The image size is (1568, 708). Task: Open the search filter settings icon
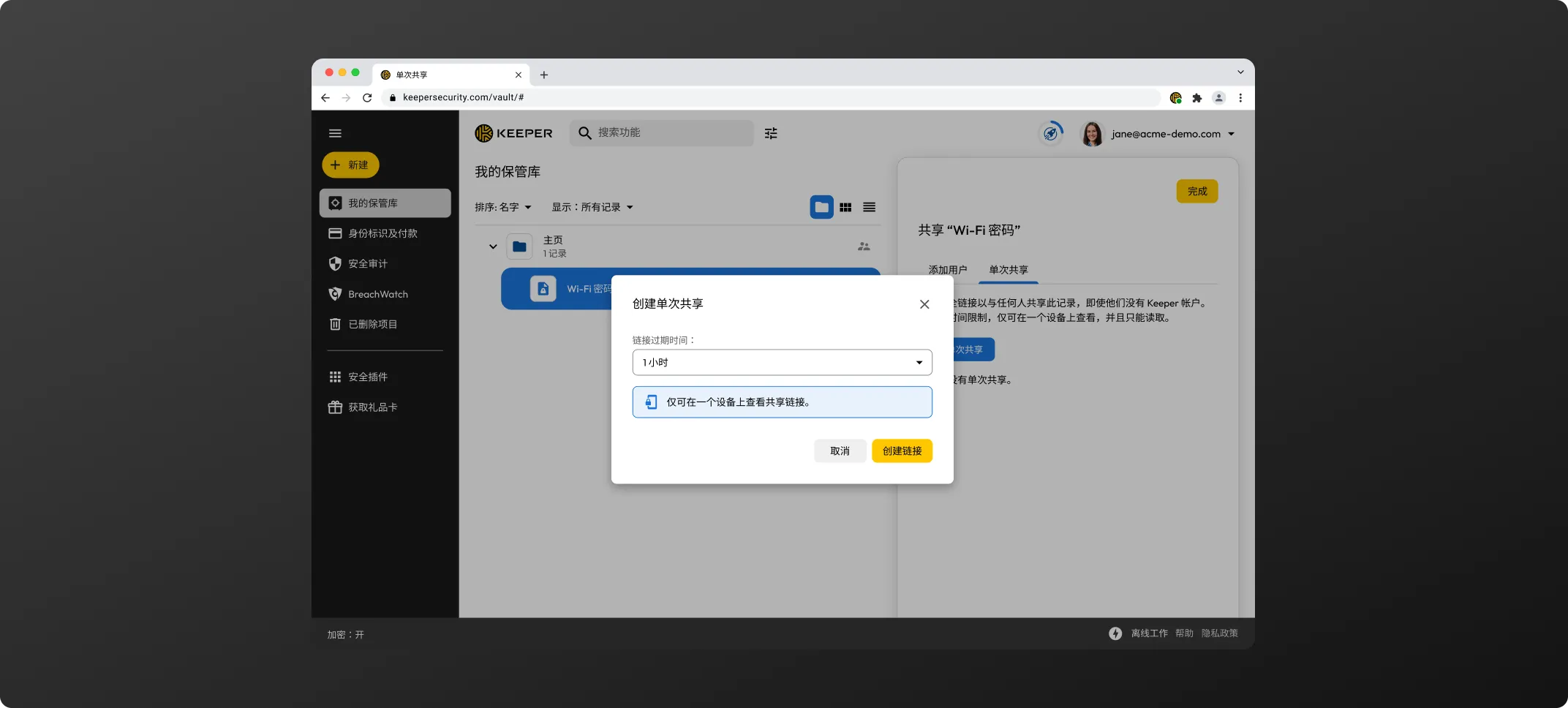tap(771, 133)
